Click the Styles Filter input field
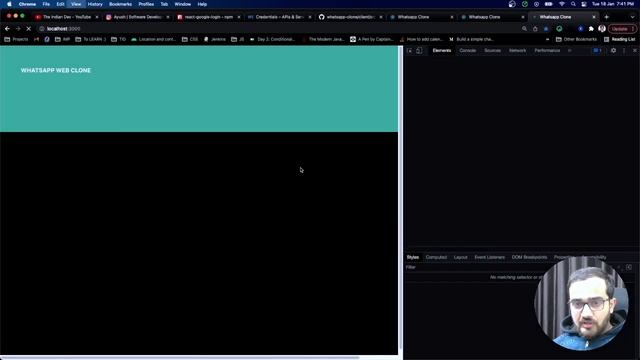This screenshot has width=640, height=360. click(x=469, y=267)
